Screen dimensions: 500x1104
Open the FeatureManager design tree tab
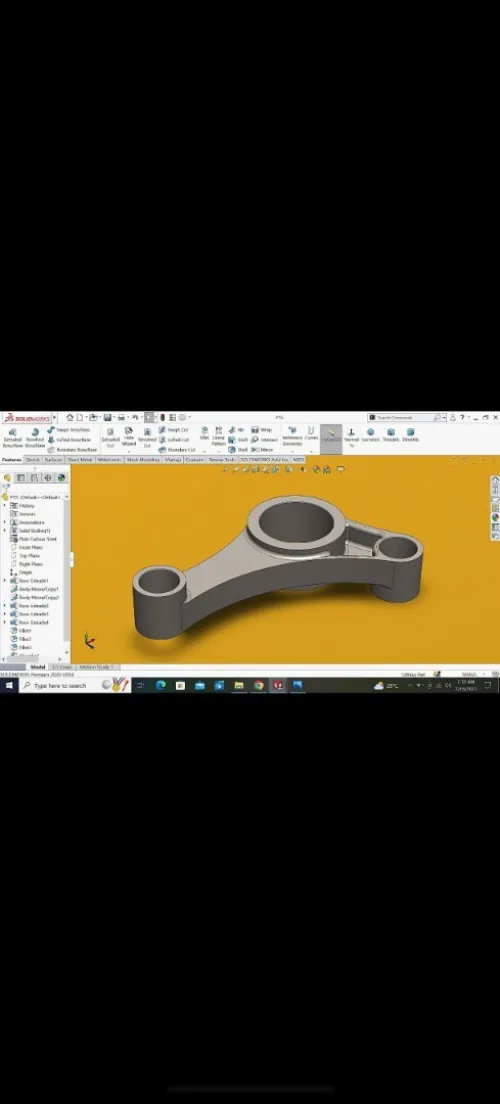tap(7, 477)
